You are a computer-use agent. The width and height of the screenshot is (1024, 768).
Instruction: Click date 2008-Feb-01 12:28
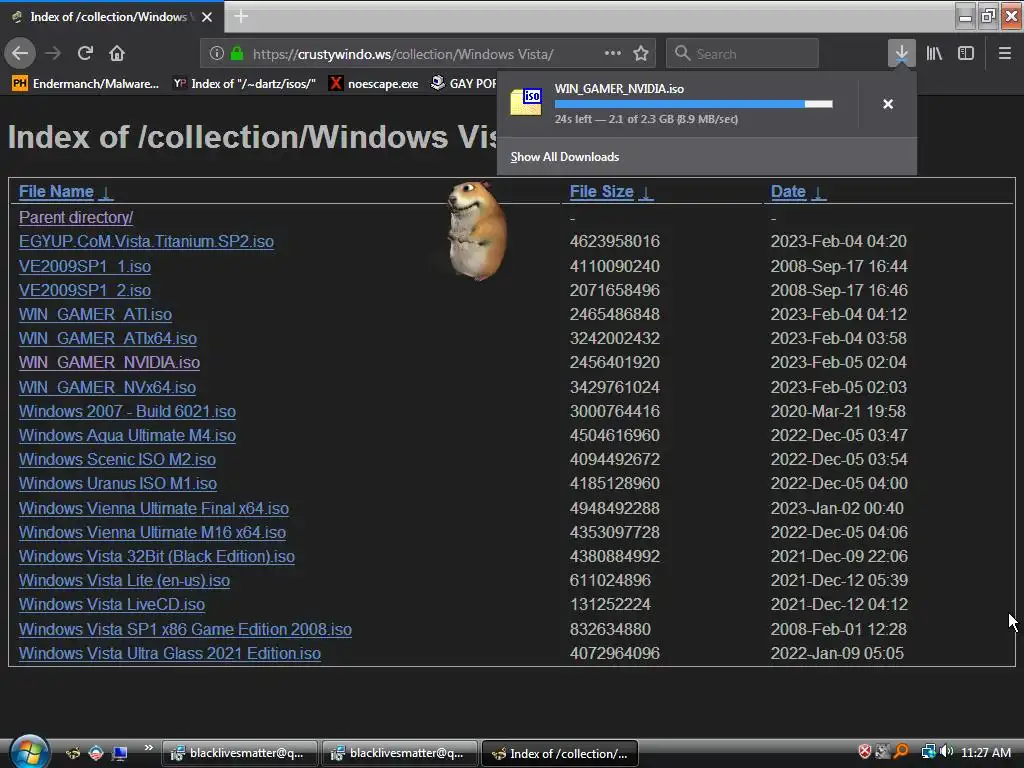tap(838, 630)
